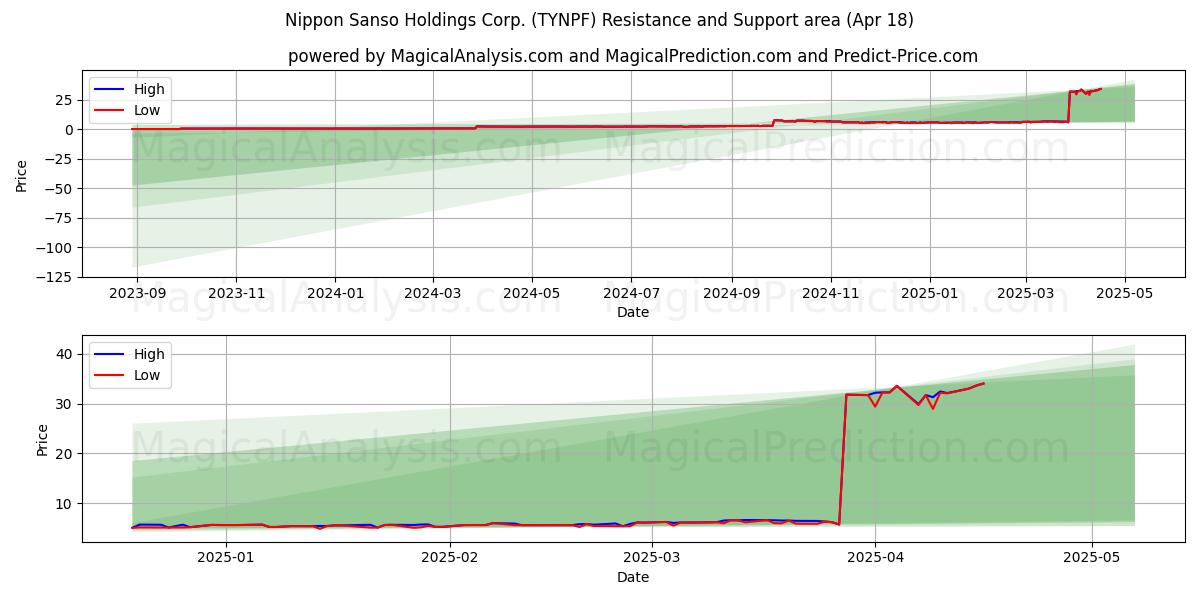Click the '2024-11' x-axis label

point(830,294)
